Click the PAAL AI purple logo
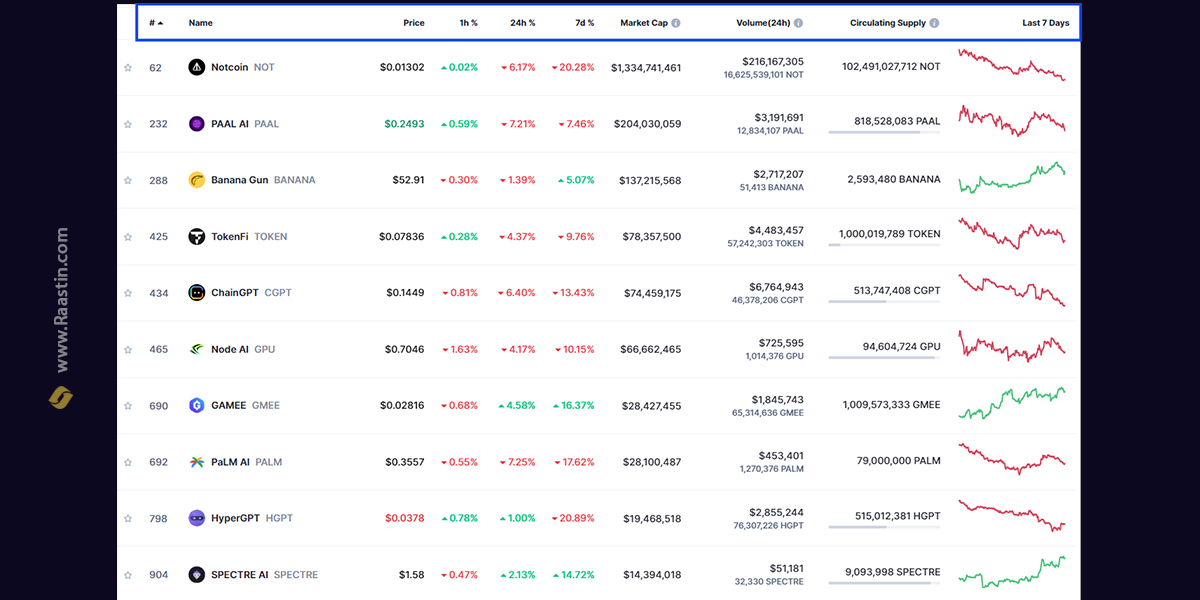This screenshot has width=1200, height=600. click(x=197, y=124)
